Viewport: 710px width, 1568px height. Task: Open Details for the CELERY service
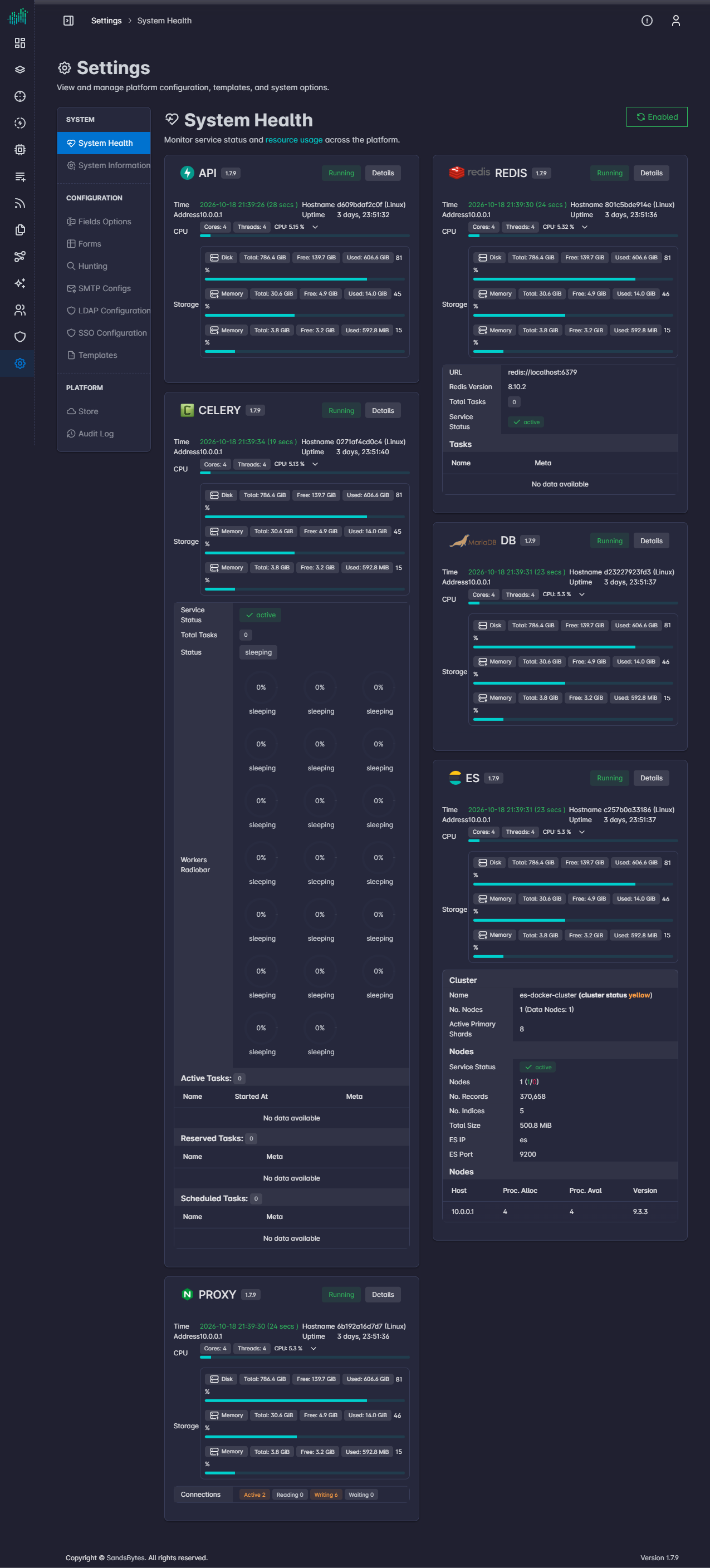tap(383, 411)
